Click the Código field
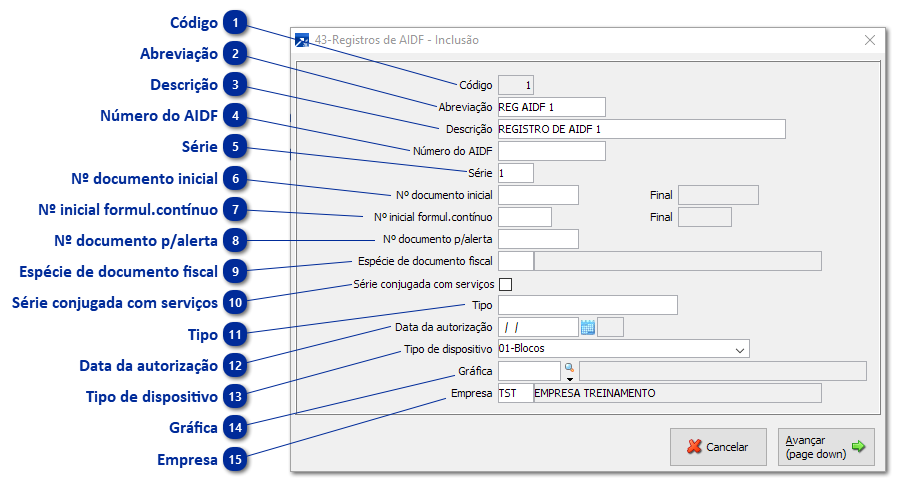 [x=515, y=85]
